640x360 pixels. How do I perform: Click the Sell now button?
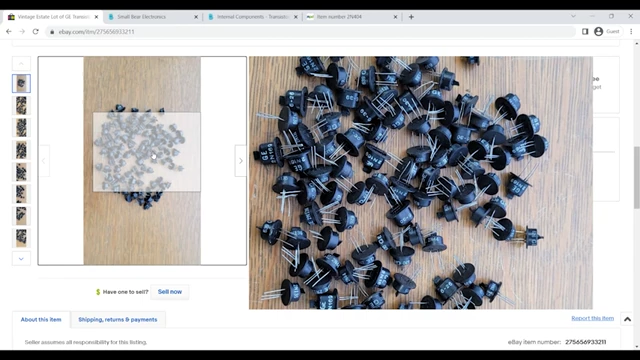tap(170, 292)
